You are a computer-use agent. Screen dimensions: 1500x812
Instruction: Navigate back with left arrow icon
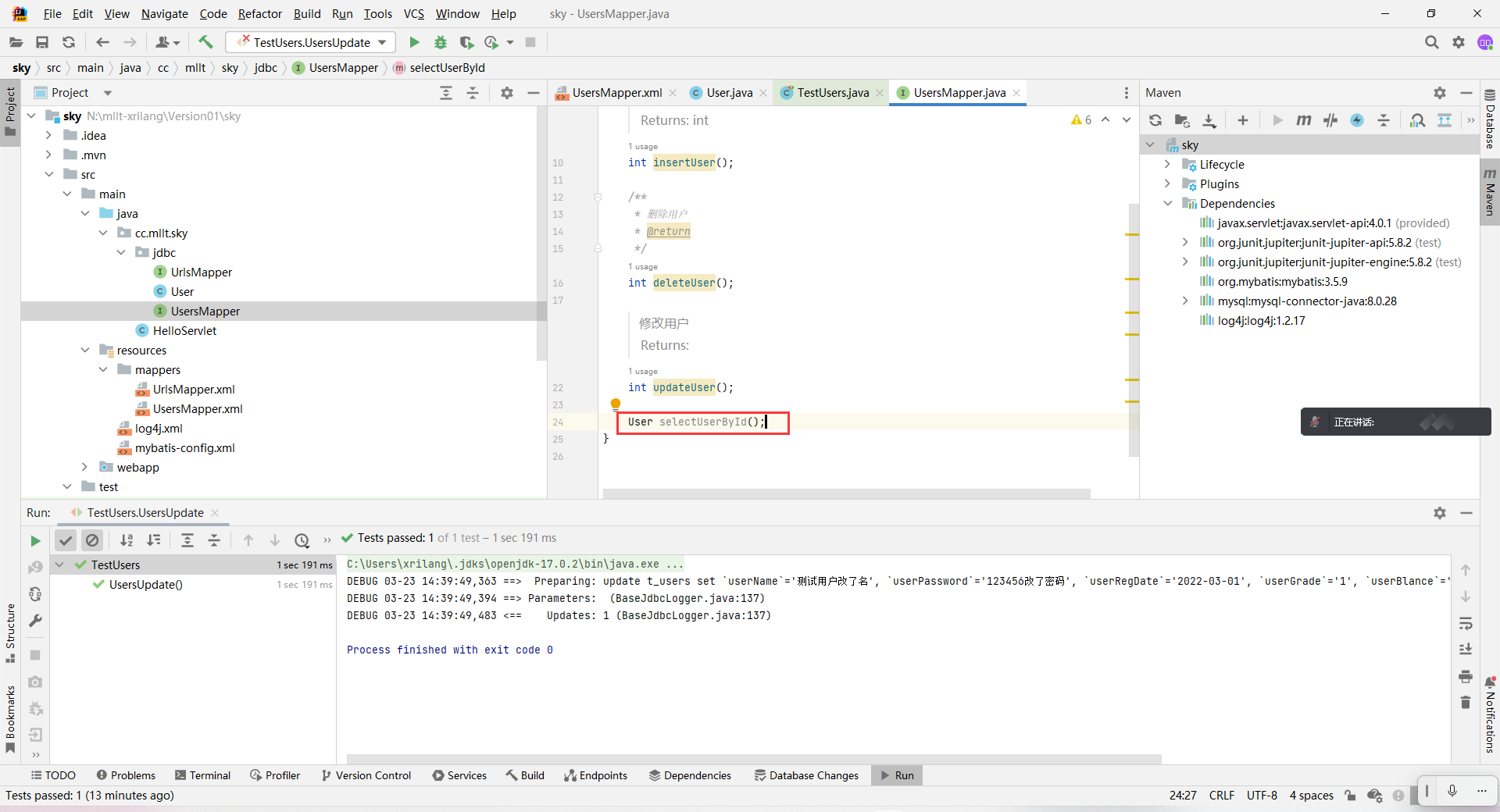(x=102, y=42)
